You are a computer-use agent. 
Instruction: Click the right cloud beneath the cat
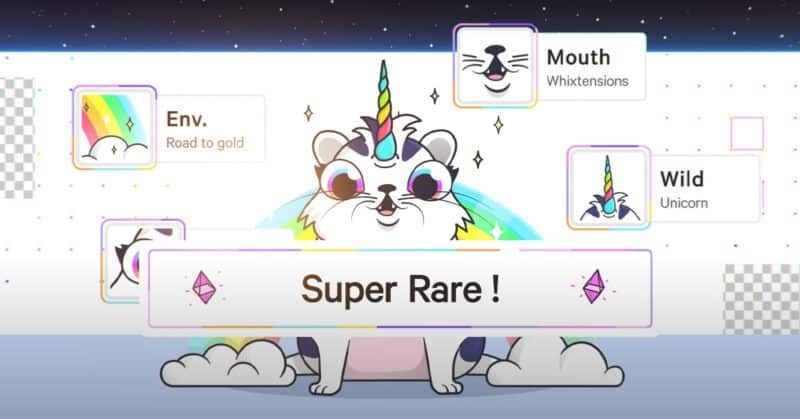click(554, 363)
